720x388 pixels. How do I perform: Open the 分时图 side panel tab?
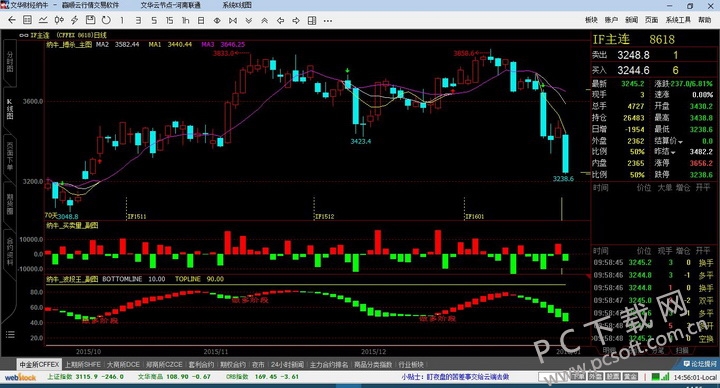coord(10,62)
